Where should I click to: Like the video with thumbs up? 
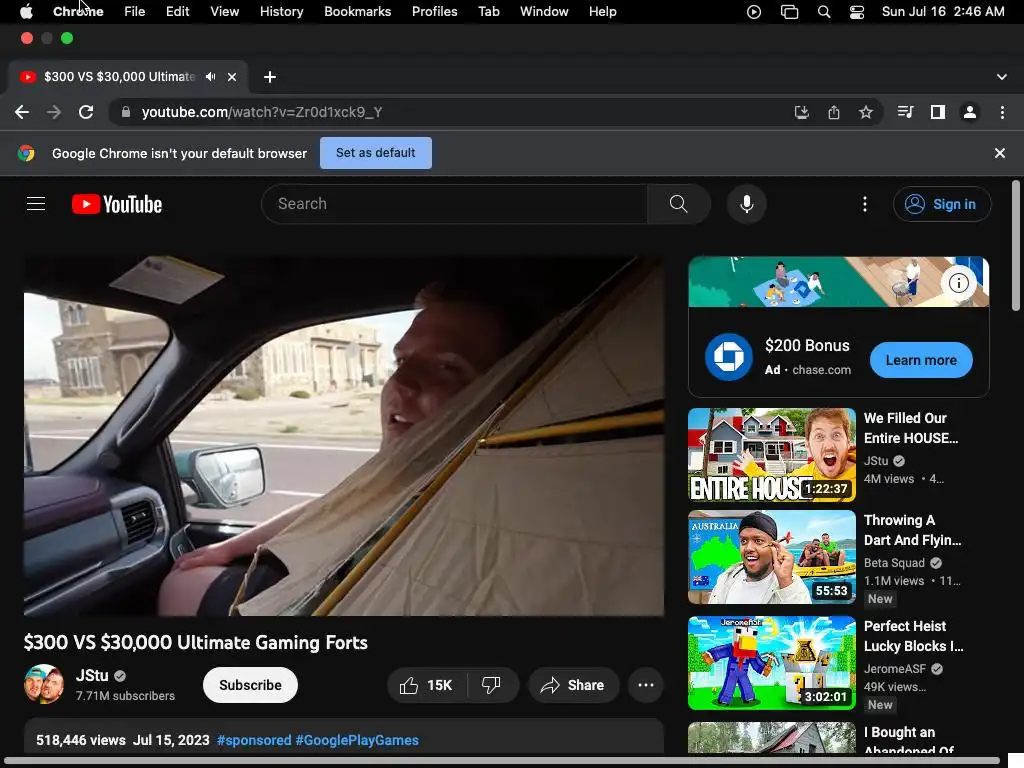[x=426, y=685]
